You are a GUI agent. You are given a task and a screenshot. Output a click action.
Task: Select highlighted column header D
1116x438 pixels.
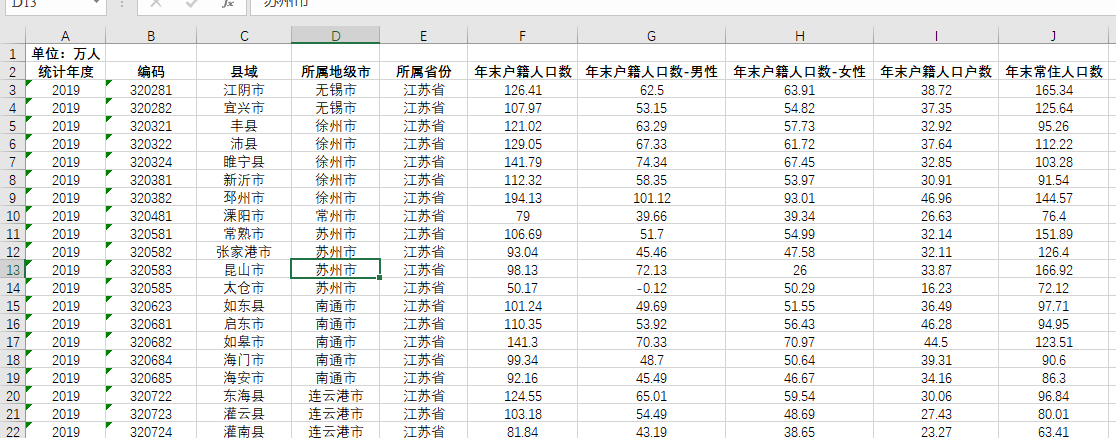click(335, 36)
